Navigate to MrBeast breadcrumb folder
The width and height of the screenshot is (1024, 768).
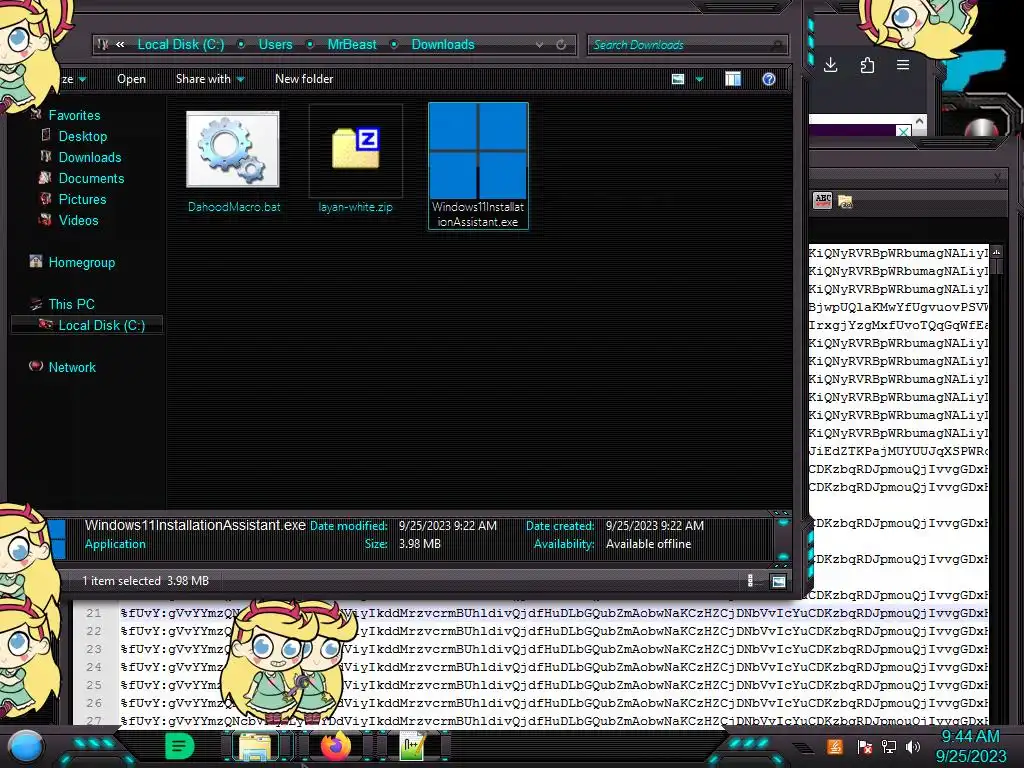(x=351, y=44)
